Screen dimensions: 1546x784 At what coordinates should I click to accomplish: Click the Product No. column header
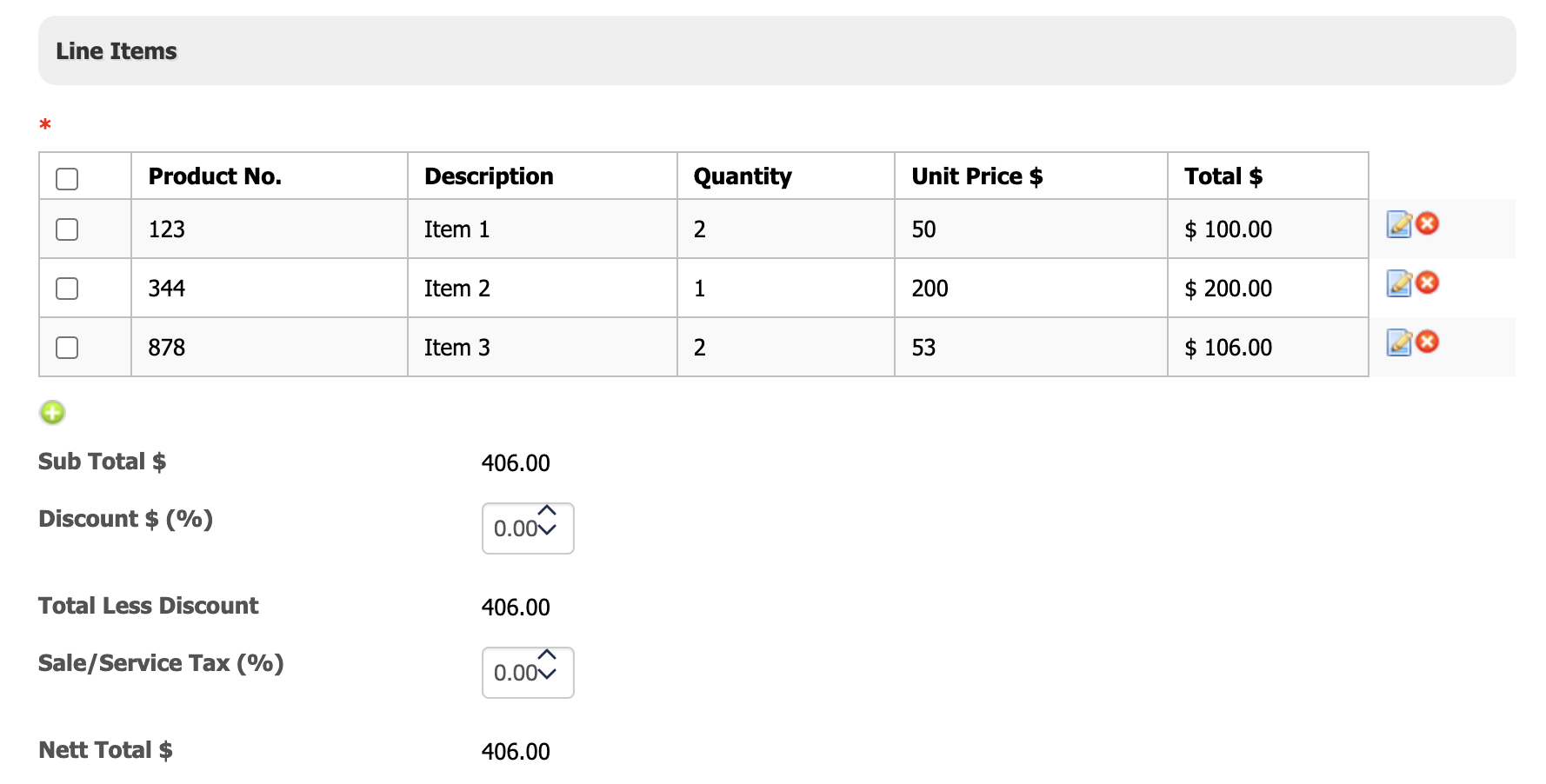[x=215, y=176]
